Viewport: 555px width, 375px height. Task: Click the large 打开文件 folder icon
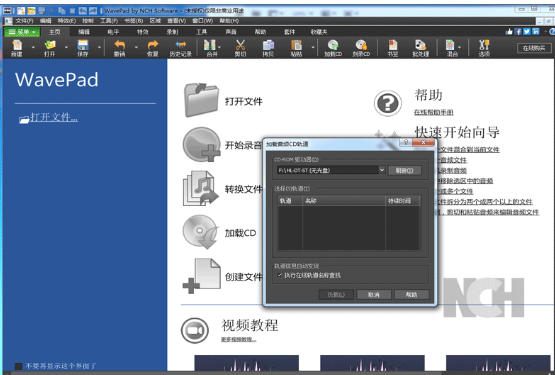[x=201, y=100]
